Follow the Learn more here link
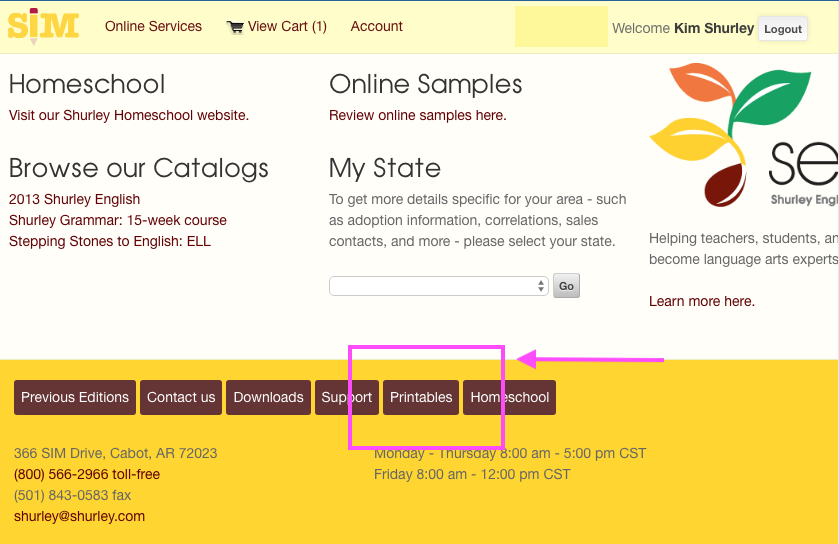The image size is (839, 544). (x=701, y=301)
